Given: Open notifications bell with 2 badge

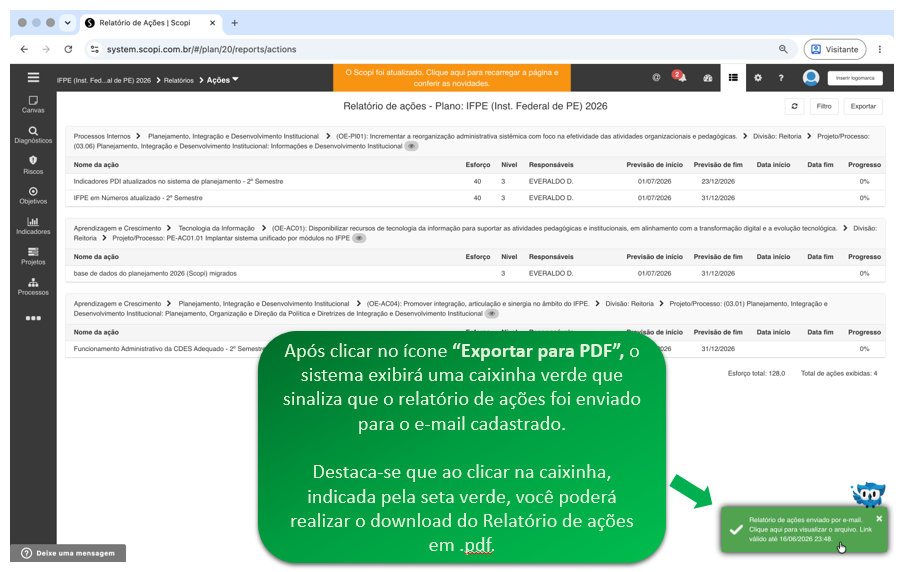Looking at the screenshot, I should (680, 77).
